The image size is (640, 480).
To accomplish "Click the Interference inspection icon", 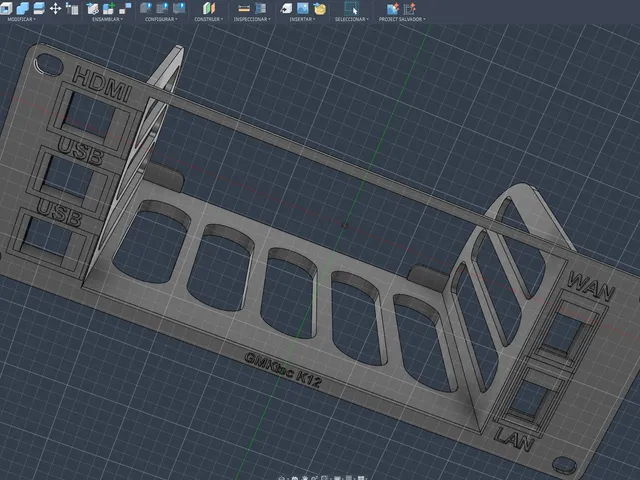I will coord(260,8).
